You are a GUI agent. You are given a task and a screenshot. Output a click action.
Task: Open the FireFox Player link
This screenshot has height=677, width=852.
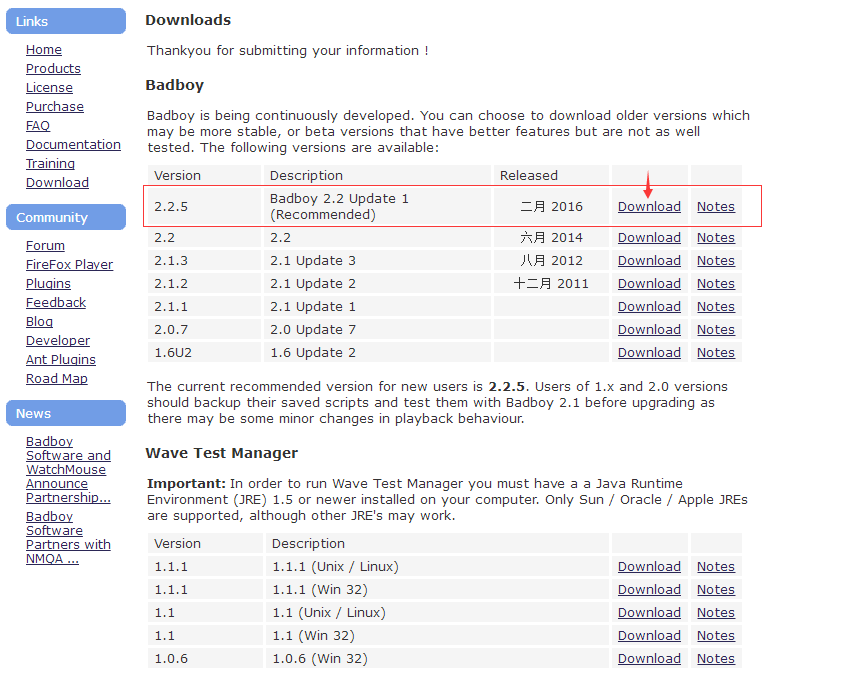(70, 265)
